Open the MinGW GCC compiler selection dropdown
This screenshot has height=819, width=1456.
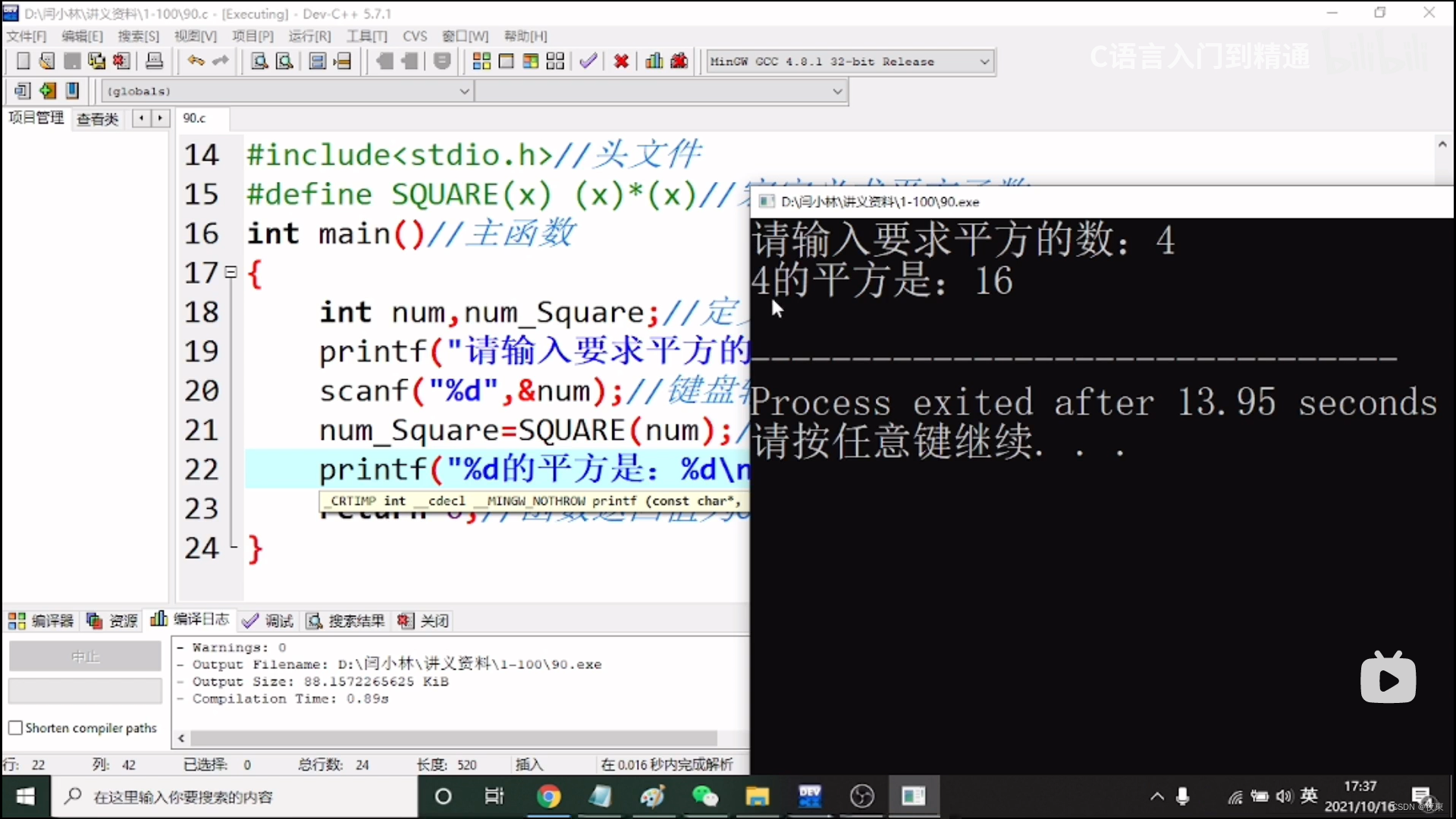click(x=984, y=61)
